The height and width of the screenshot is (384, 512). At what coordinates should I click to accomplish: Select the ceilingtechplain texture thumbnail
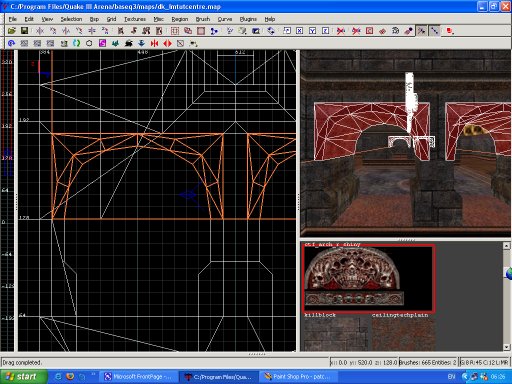click(x=404, y=334)
